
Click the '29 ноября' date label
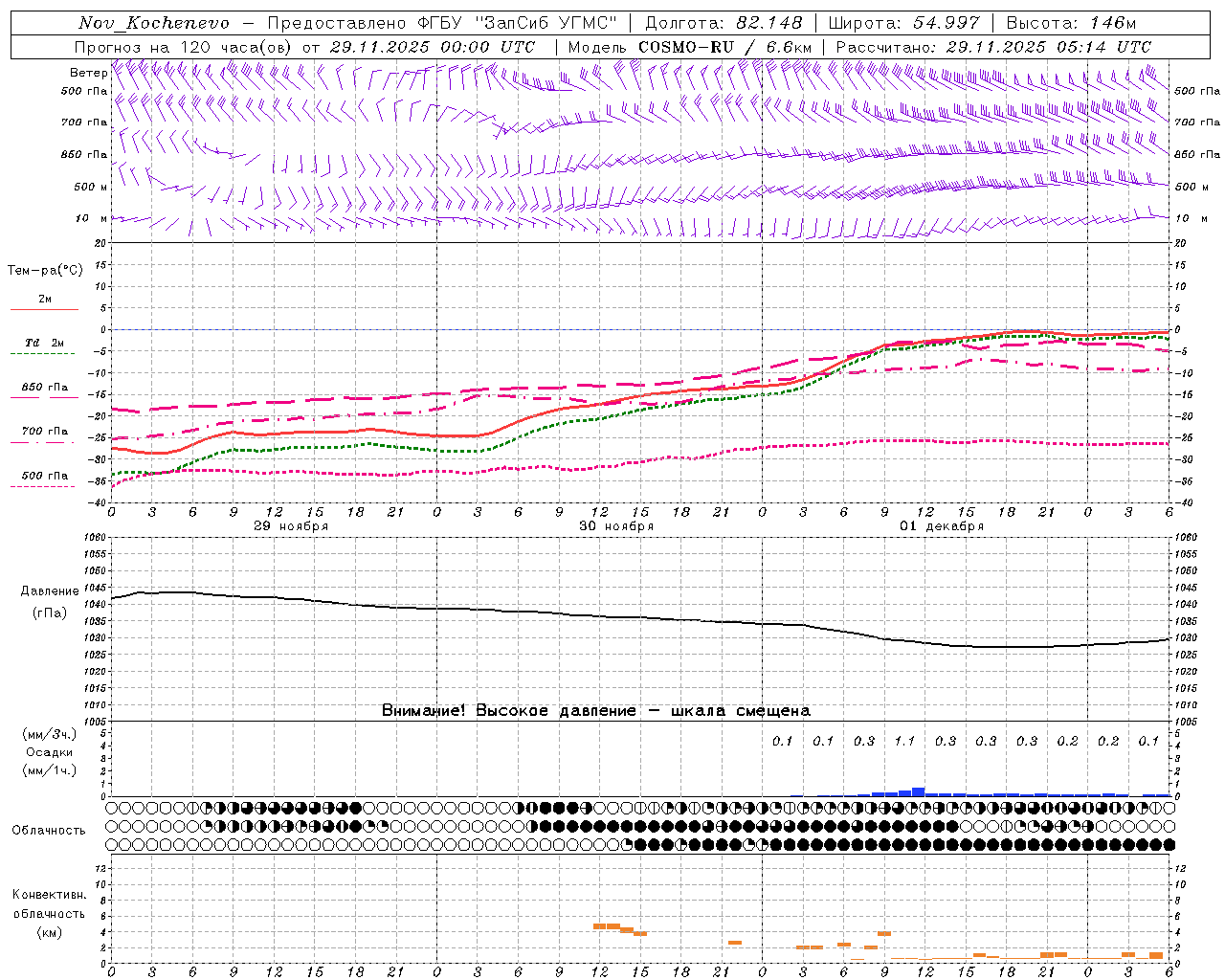291,526
